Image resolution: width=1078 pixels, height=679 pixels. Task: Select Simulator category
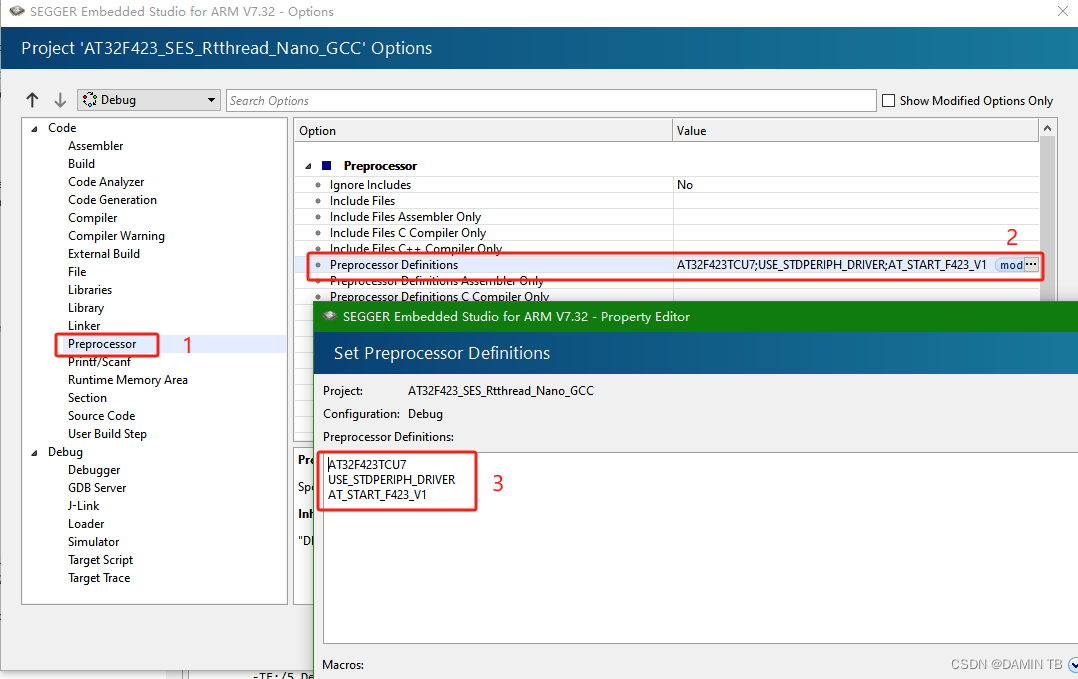pyautogui.click(x=94, y=542)
